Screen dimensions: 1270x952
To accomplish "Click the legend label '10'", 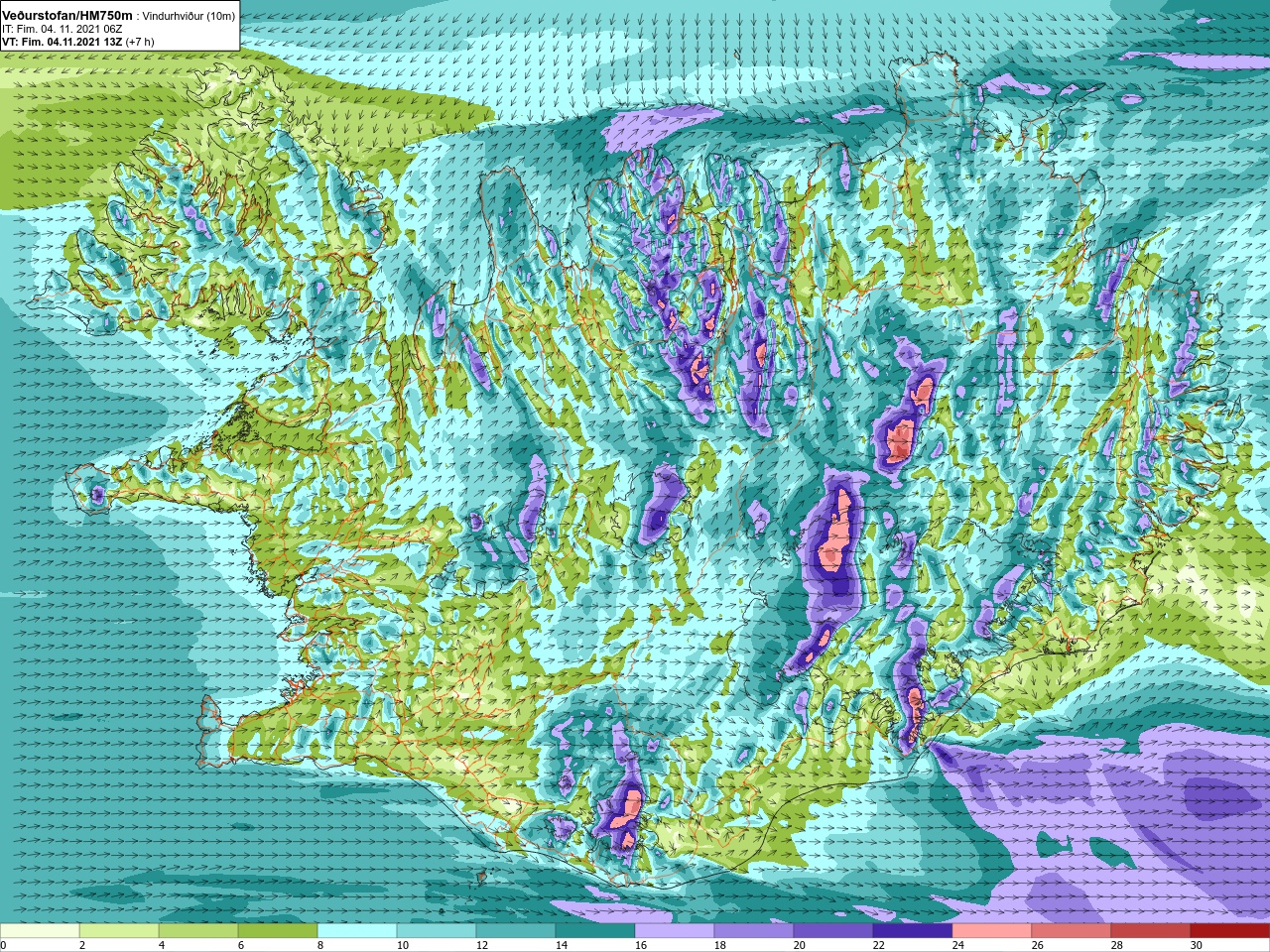I will [x=403, y=945].
